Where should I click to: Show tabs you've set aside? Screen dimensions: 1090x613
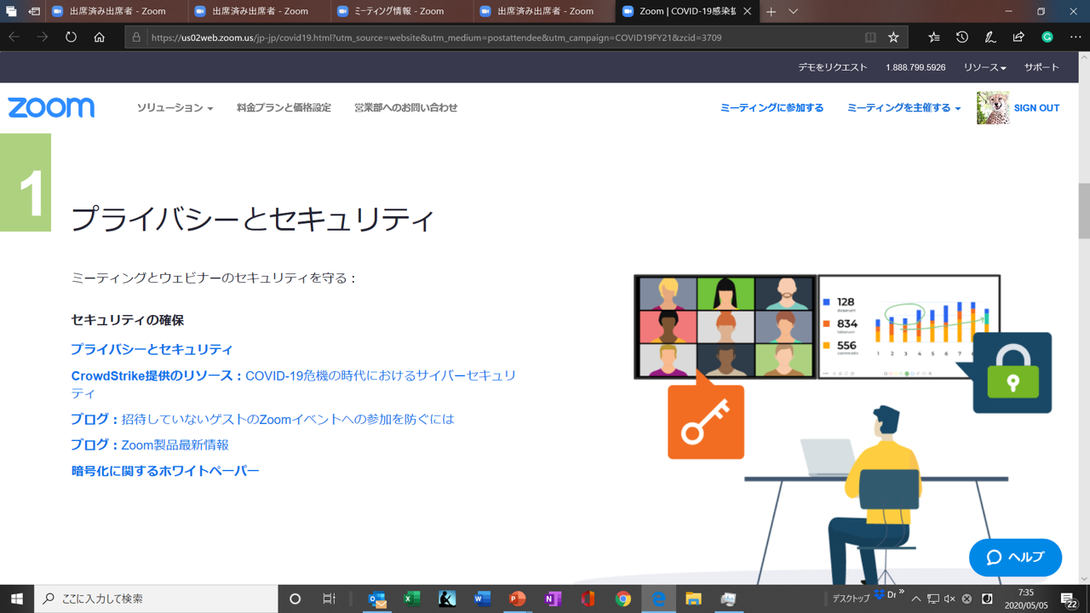11,11
